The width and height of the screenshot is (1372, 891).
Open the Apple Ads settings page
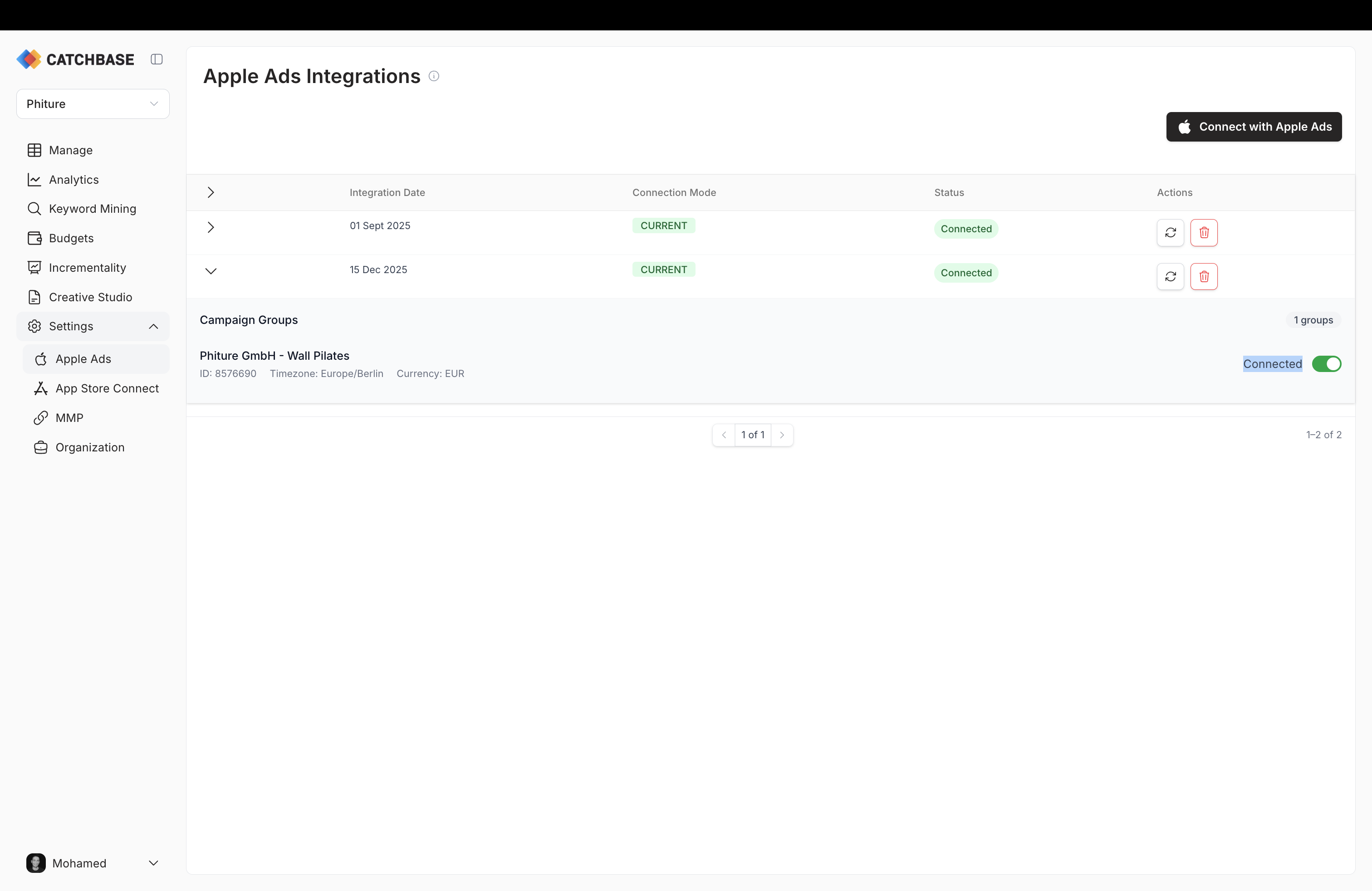tap(83, 358)
